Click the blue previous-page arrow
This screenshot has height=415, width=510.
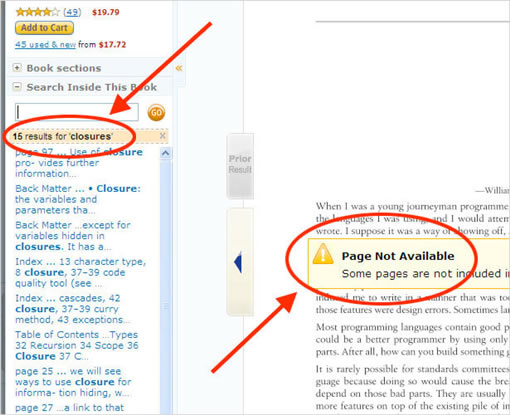point(238,262)
